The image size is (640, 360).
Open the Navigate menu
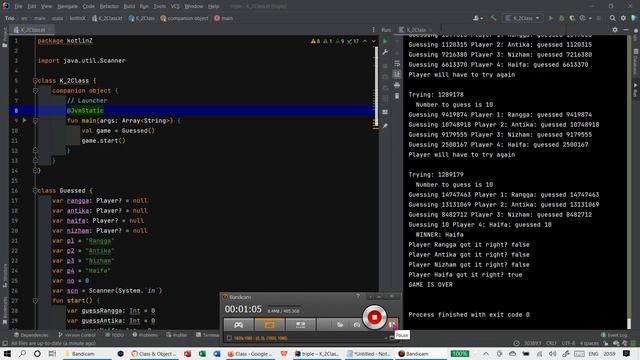pos(67,7)
